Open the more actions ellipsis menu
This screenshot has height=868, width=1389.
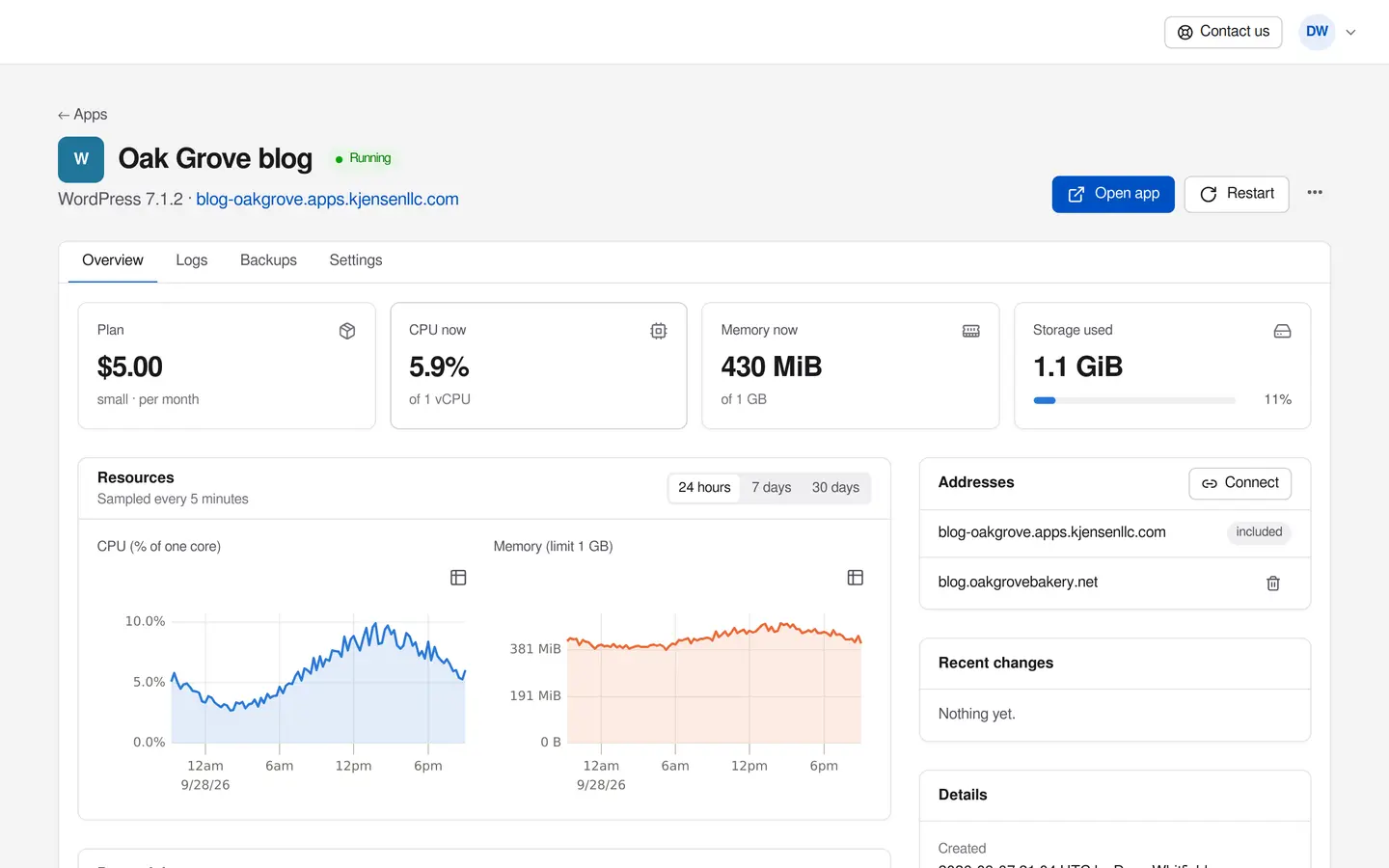pos(1315,193)
